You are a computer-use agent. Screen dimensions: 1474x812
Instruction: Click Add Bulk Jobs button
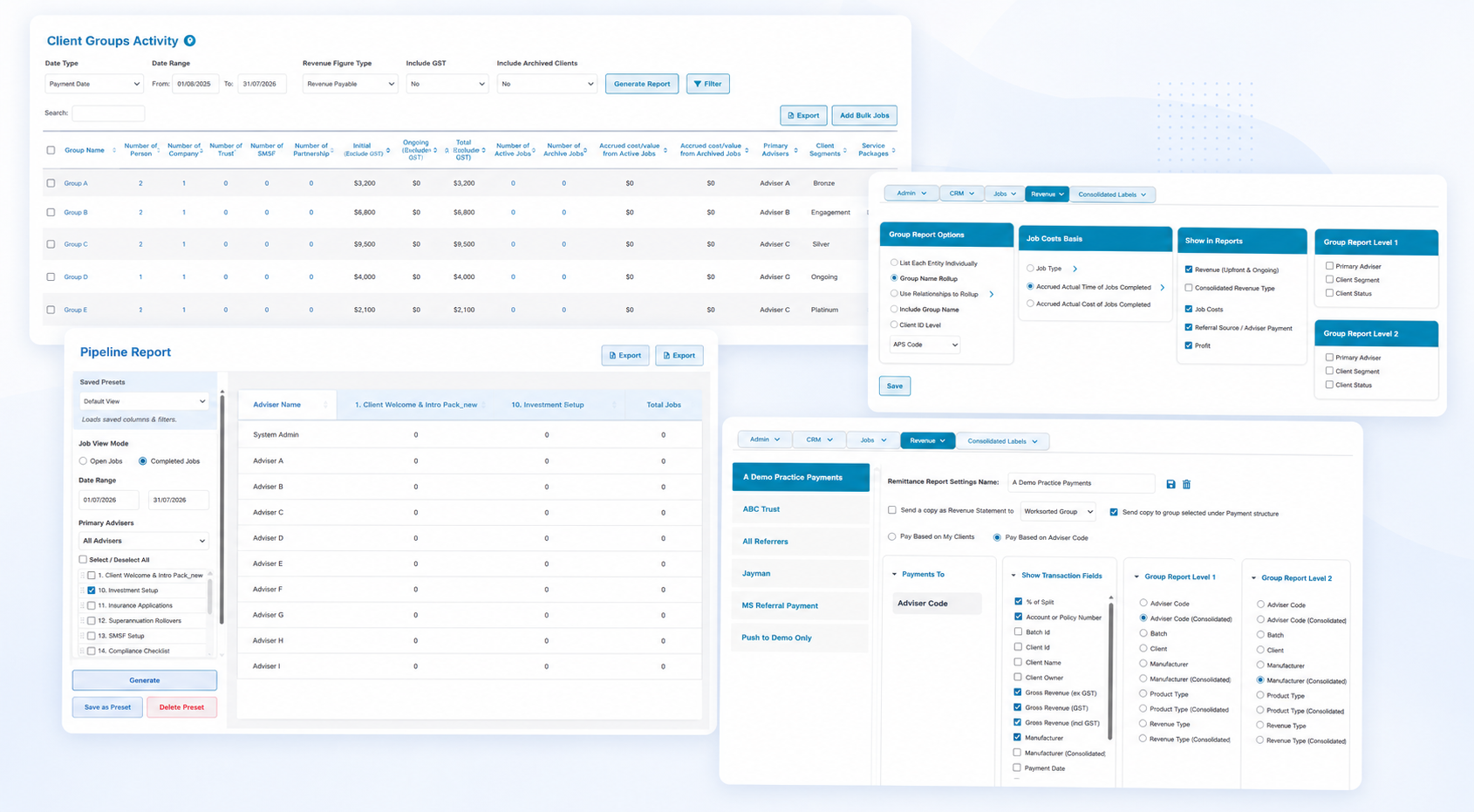tap(864, 115)
